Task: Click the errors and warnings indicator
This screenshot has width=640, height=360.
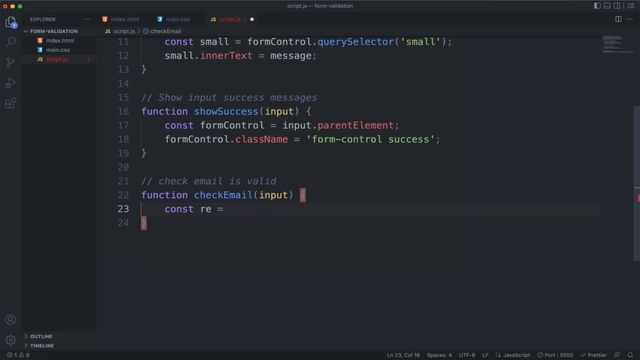Action: (18, 355)
